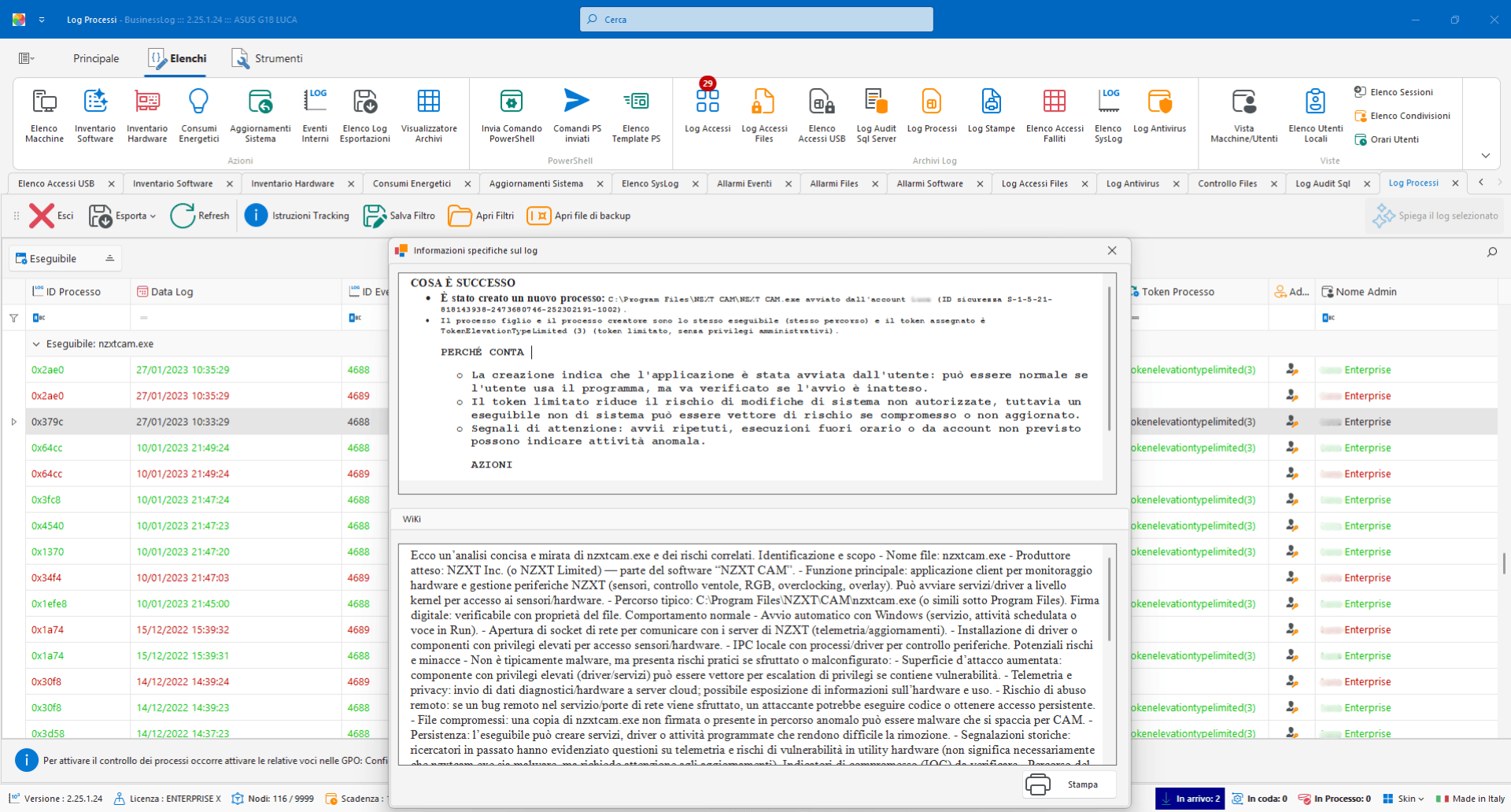Viewport: 1511px width, 812px height.
Task: Click the Cerca search field
Action: point(755,20)
